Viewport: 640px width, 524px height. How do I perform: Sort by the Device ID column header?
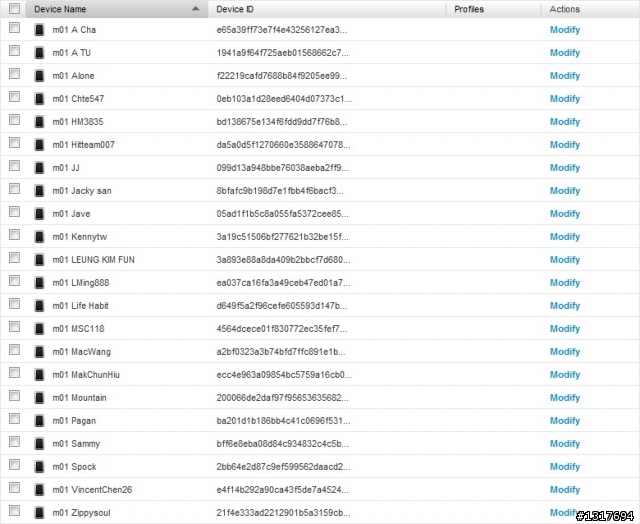click(x=235, y=9)
